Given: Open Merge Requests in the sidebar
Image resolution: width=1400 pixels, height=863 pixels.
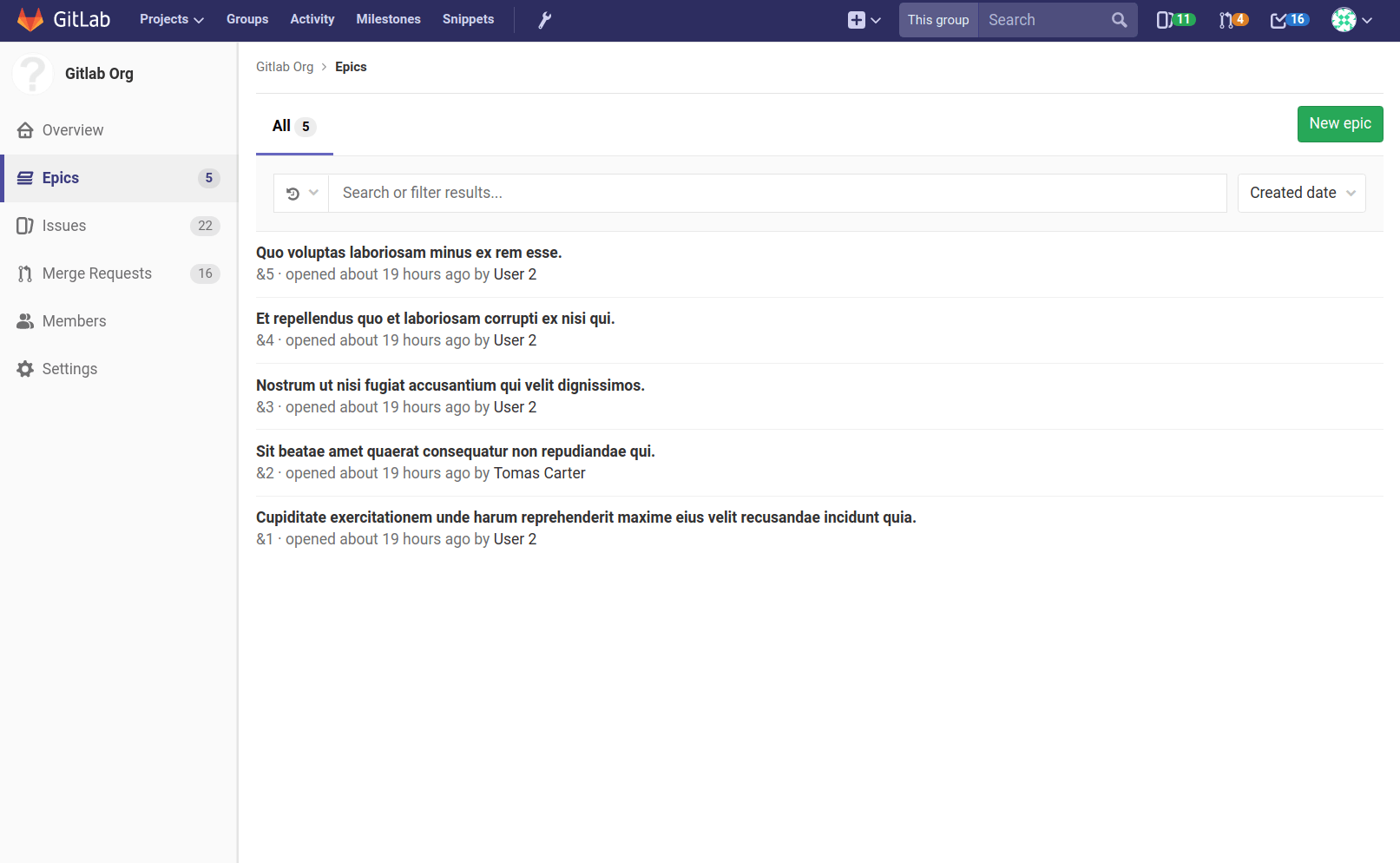Looking at the screenshot, I should (x=96, y=273).
